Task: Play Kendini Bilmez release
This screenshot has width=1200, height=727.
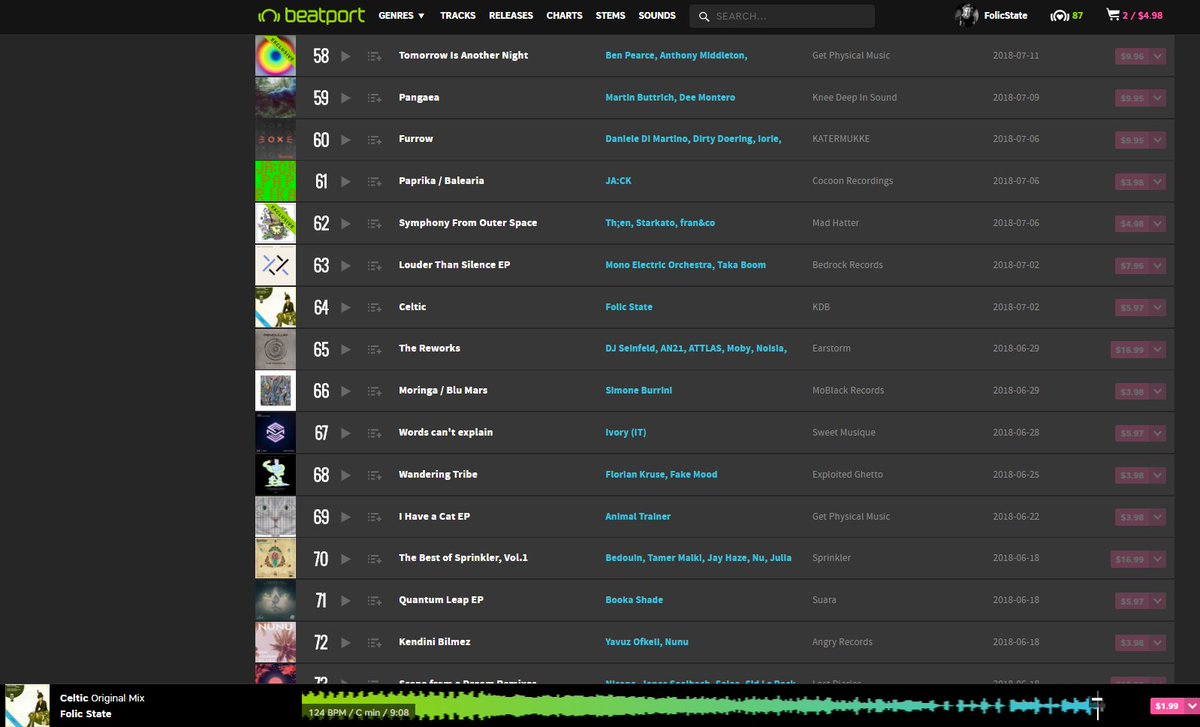Action: point(346,643)
